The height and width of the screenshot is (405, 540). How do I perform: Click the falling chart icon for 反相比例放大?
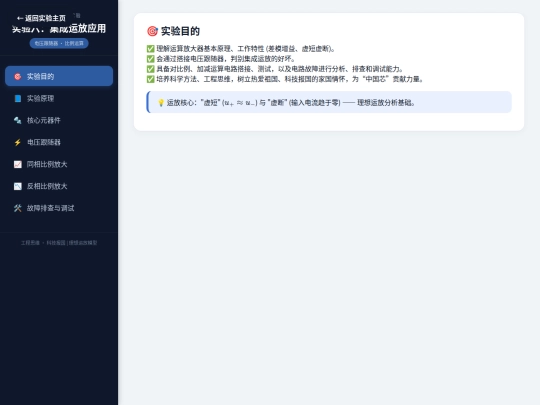click(x=18, y=186)
